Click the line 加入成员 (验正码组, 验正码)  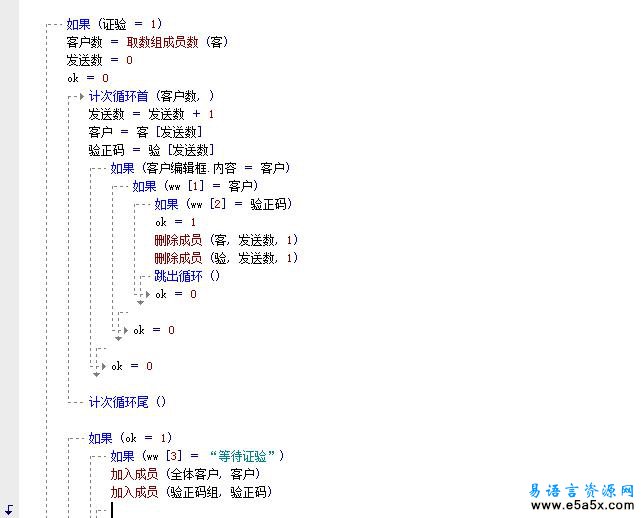coord(191,492)
